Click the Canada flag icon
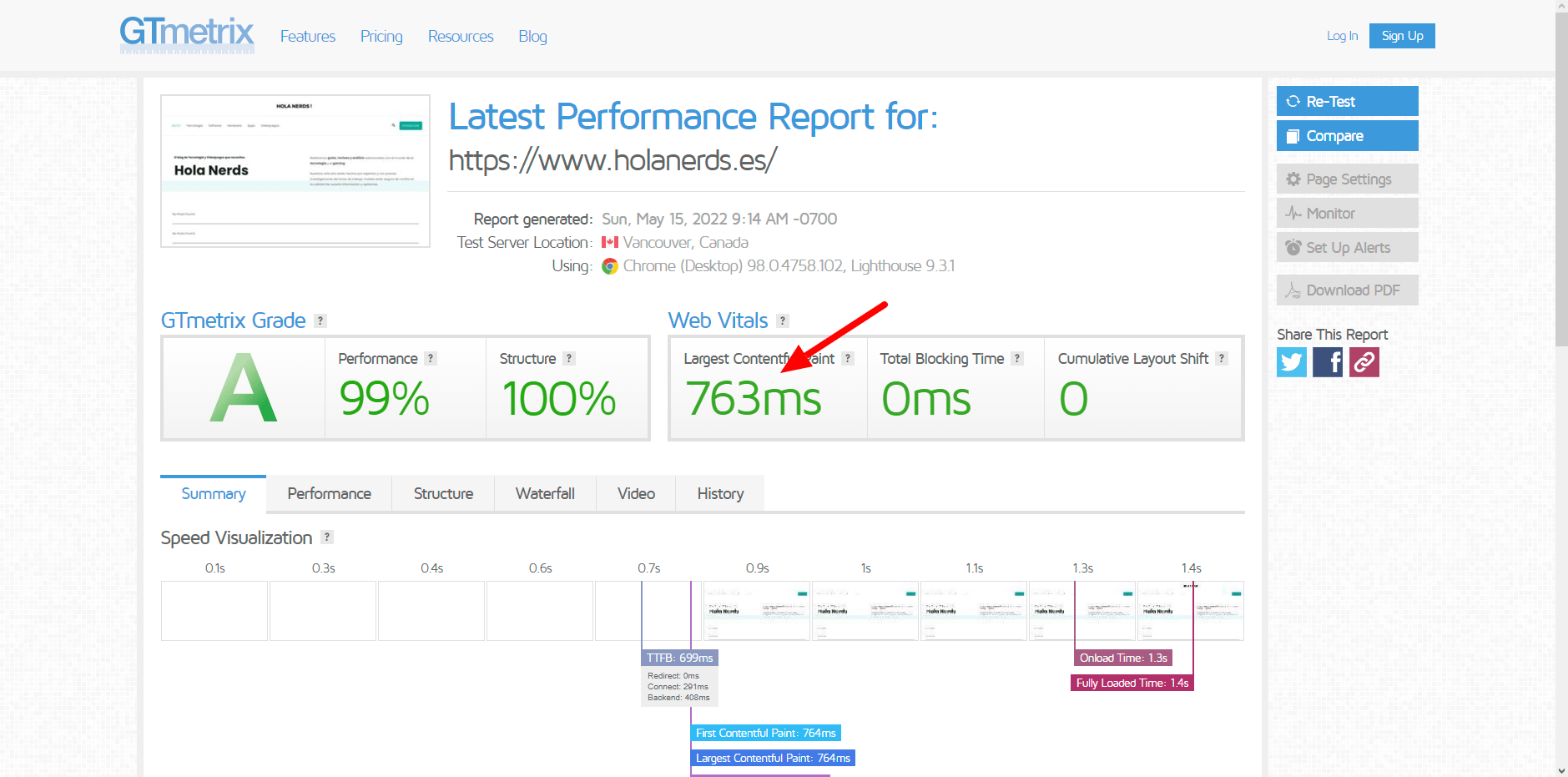The image size is (1568, 777). click(610, 242)
